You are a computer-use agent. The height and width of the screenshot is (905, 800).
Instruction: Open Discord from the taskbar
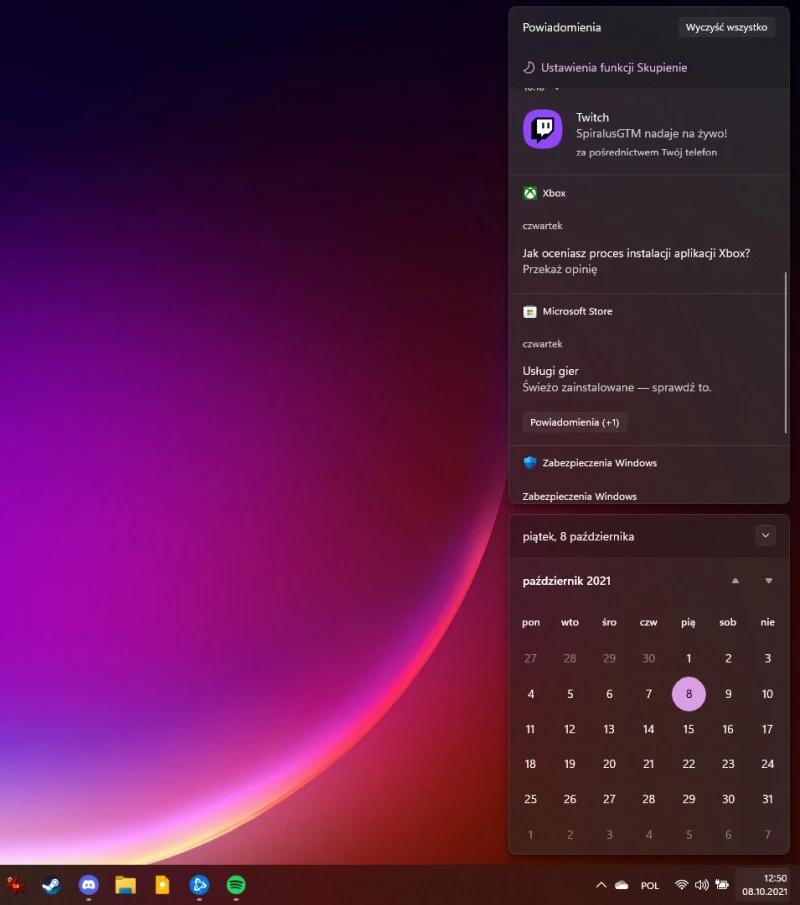89,885
